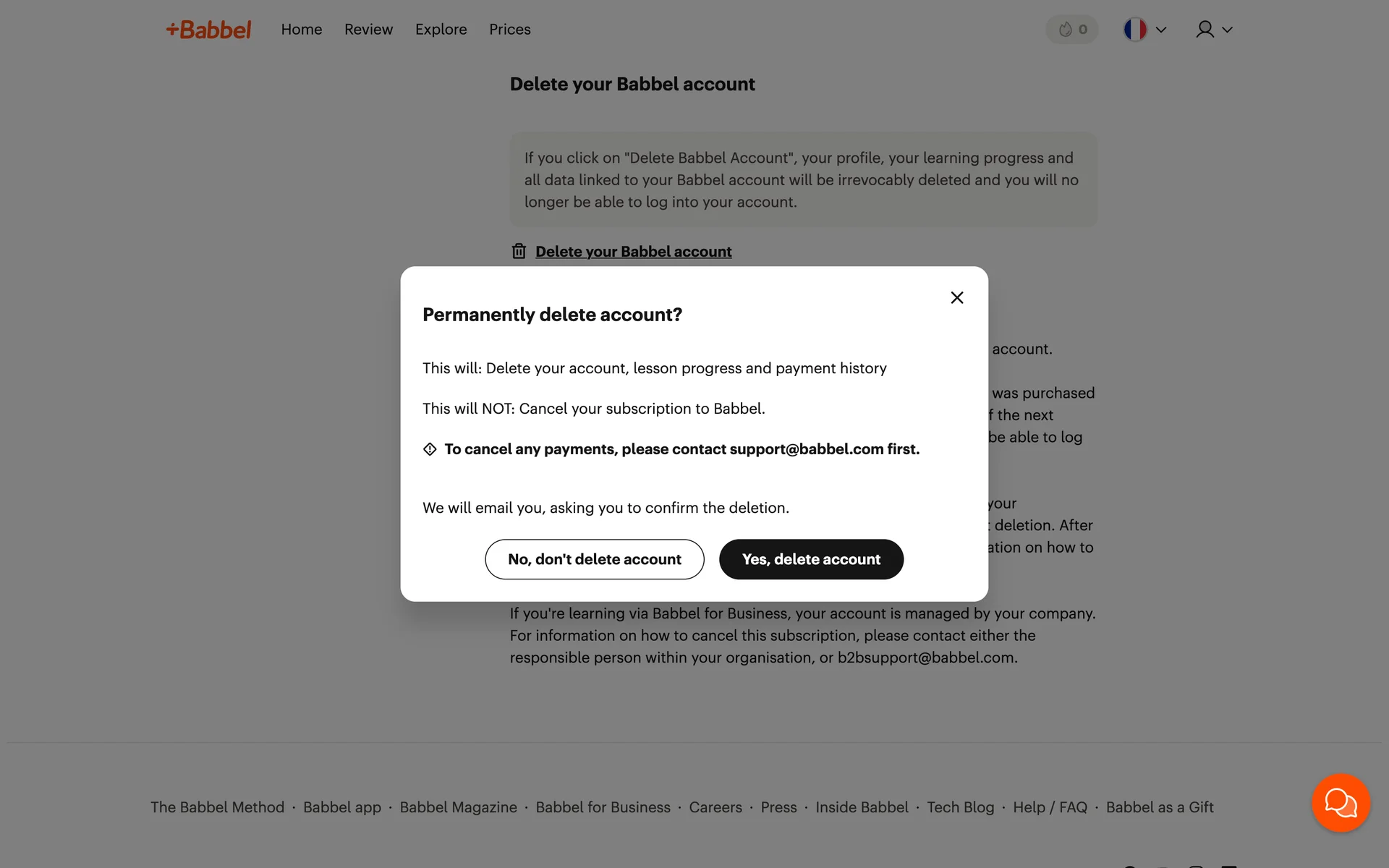This screenshot has width=1389, height=868.
Task: Open the live chat support bubble
Action: tap(1341, 803)
